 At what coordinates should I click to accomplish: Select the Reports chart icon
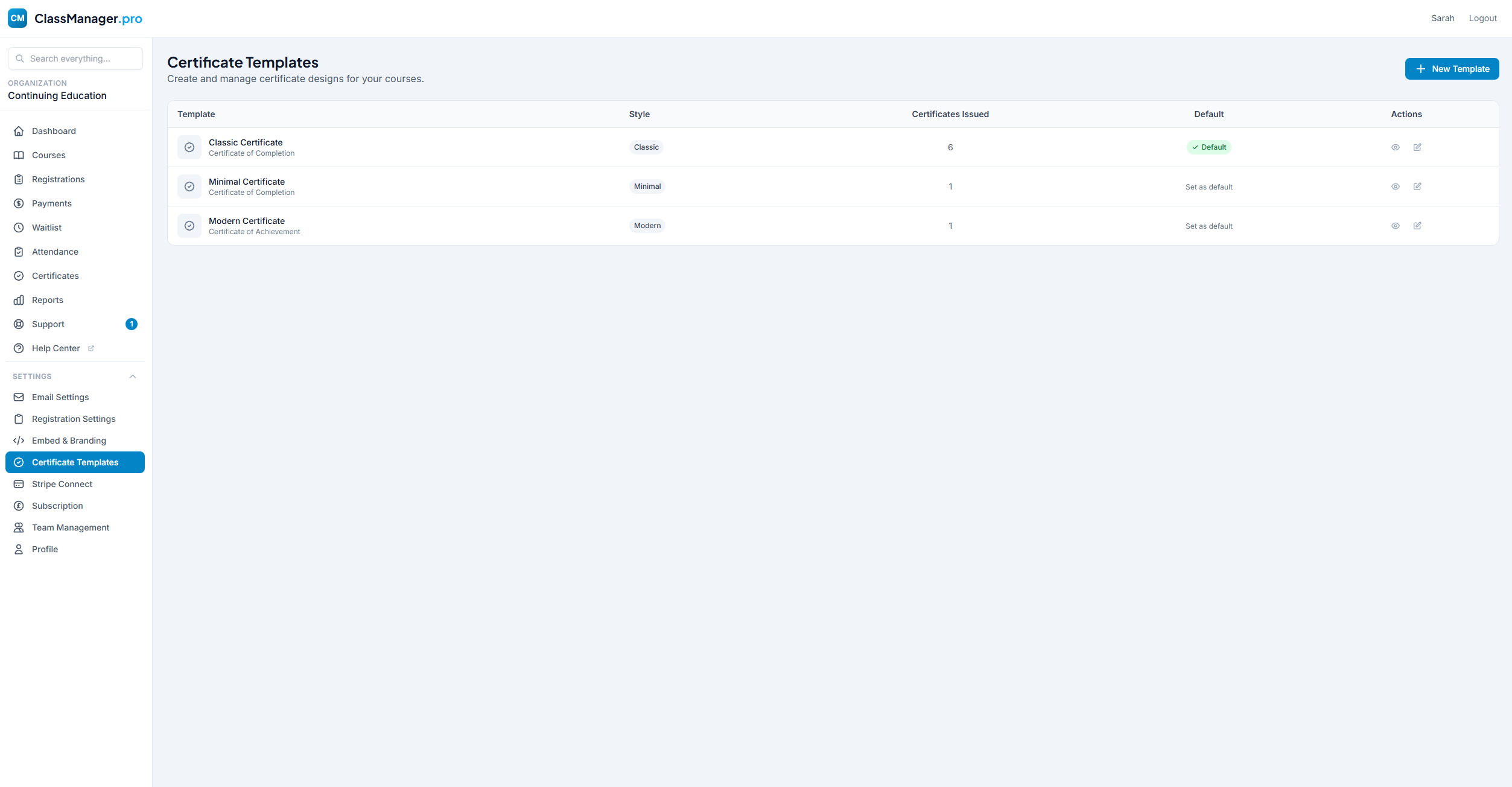[19, 300]
